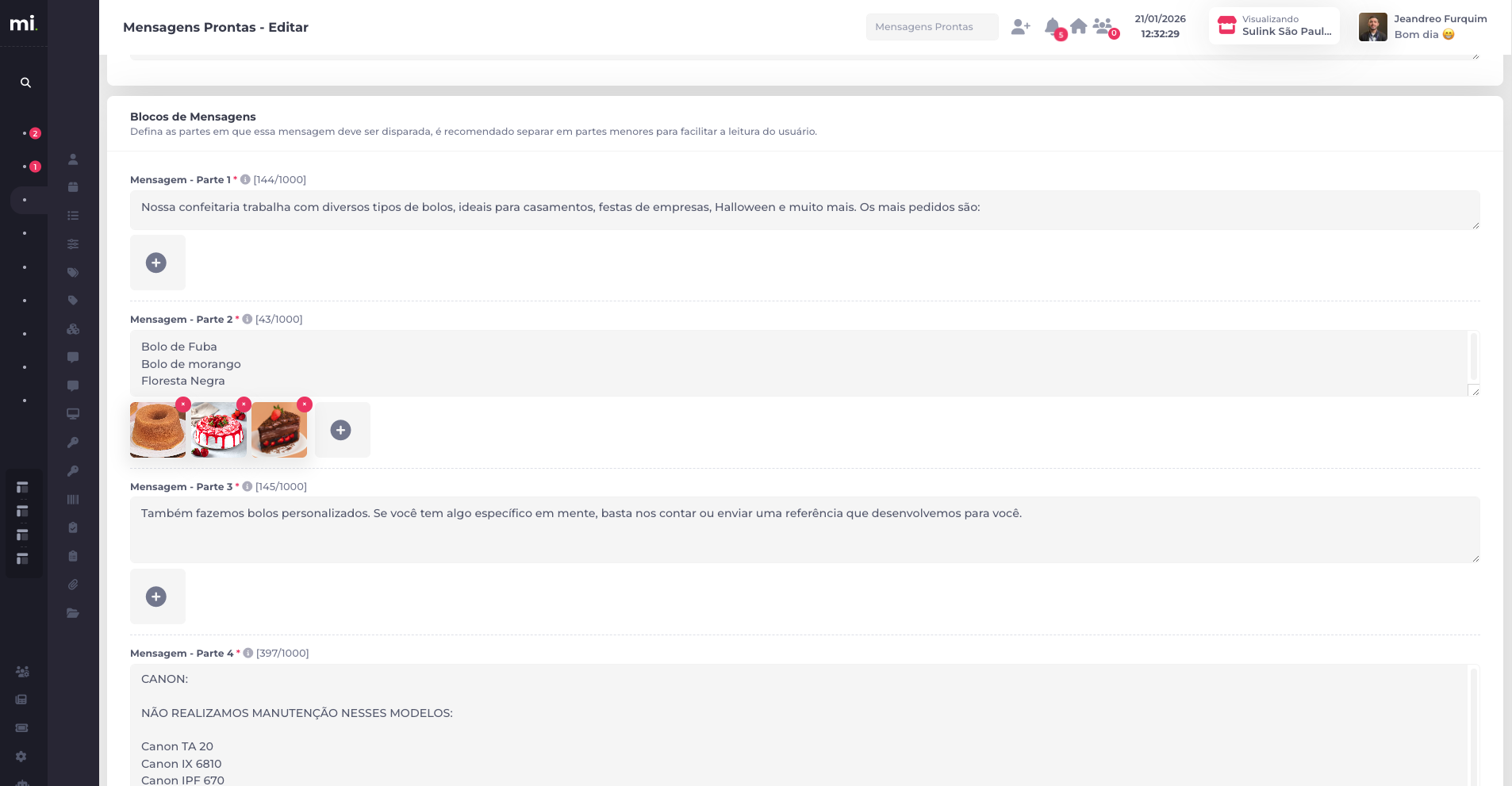This screenshot has height=786, width=1512.
Task: Open the Visualizando Sulink São Paulo selector
Action: [x=1273, y=26]
